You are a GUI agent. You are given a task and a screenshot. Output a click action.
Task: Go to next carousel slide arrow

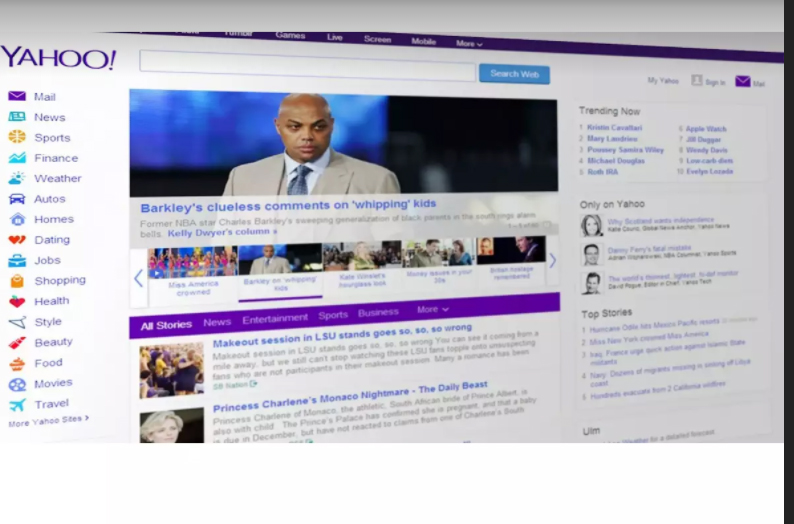tap(552, 260)
